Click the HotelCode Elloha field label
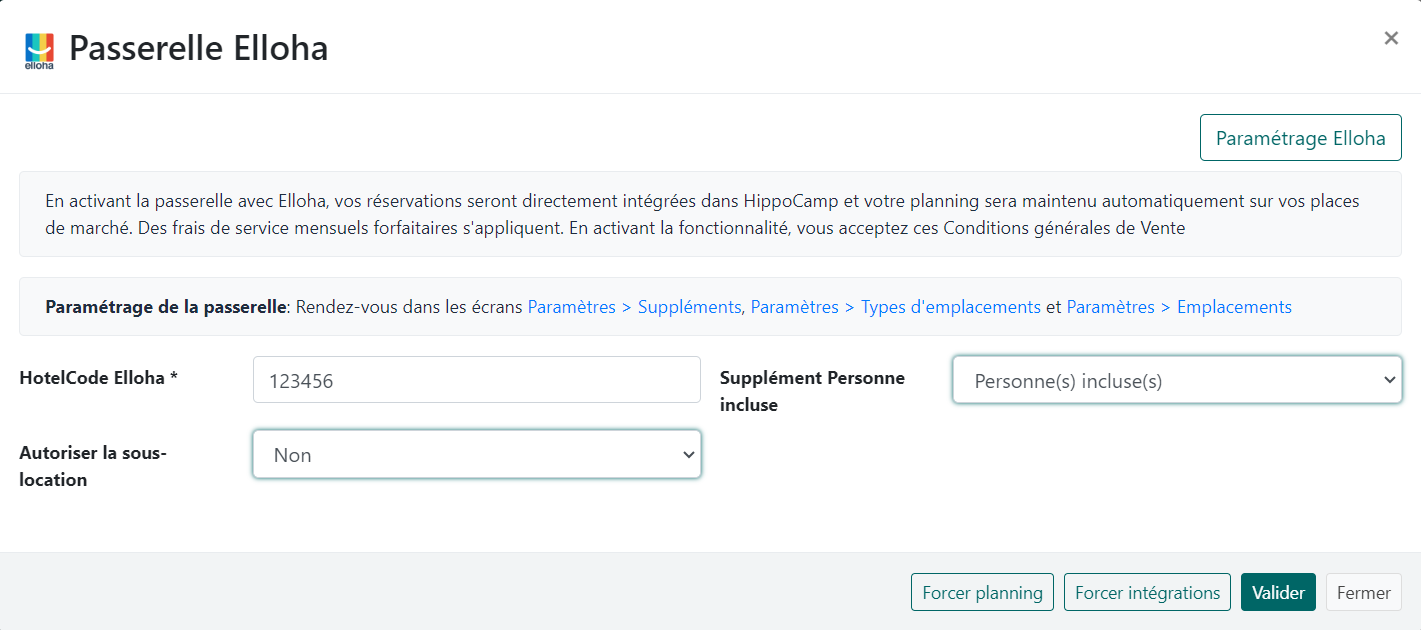This screenshot has width=1421, height=630. [98, 378]
